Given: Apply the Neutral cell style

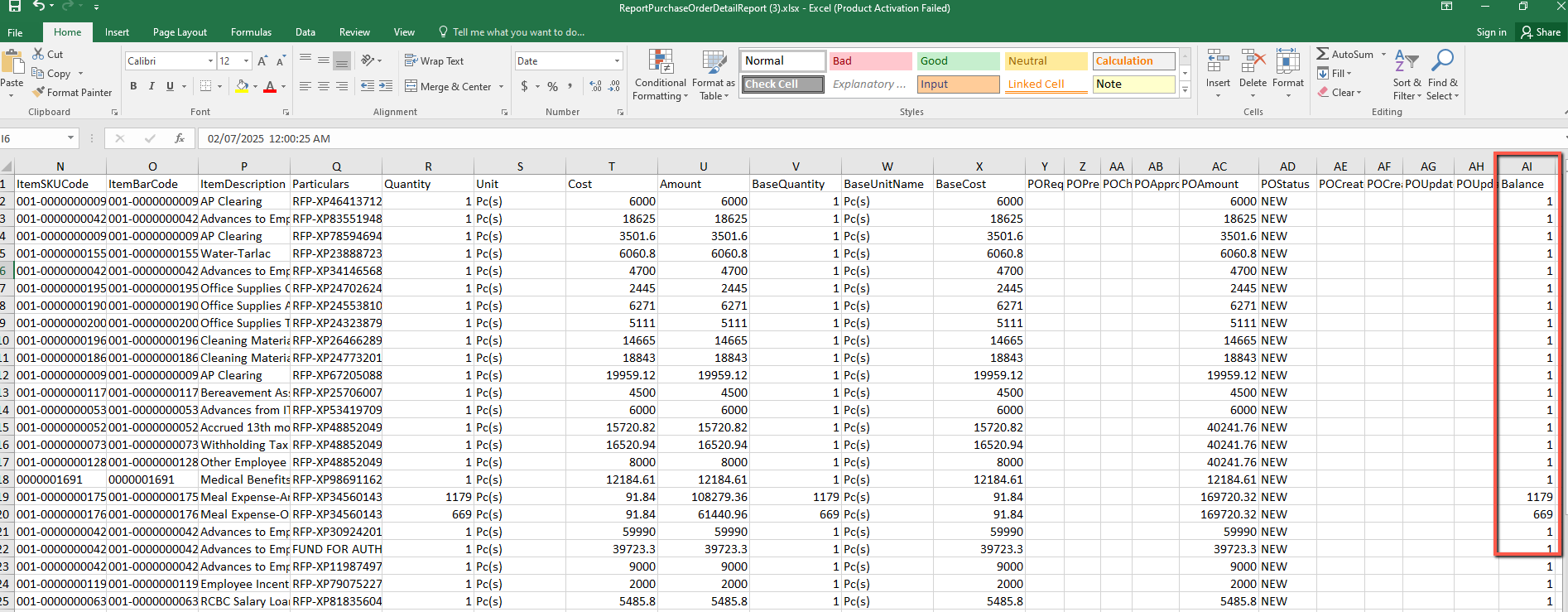Looking at the screenshot, I should point(1046,61).
